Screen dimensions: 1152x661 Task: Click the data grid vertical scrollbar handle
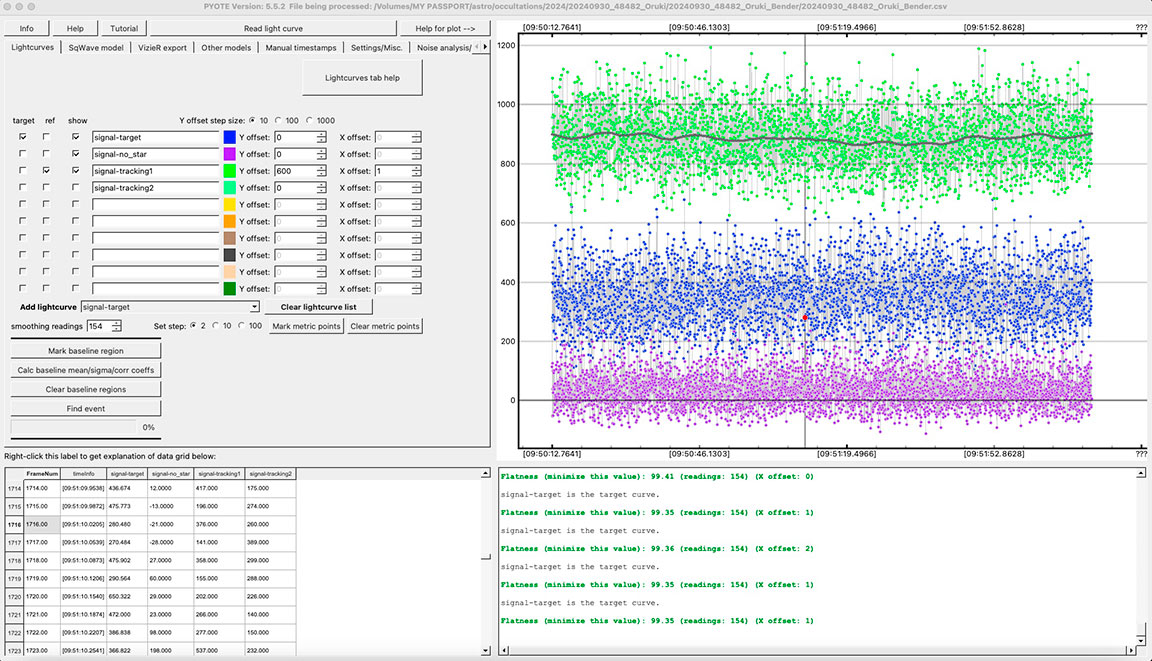486,557
